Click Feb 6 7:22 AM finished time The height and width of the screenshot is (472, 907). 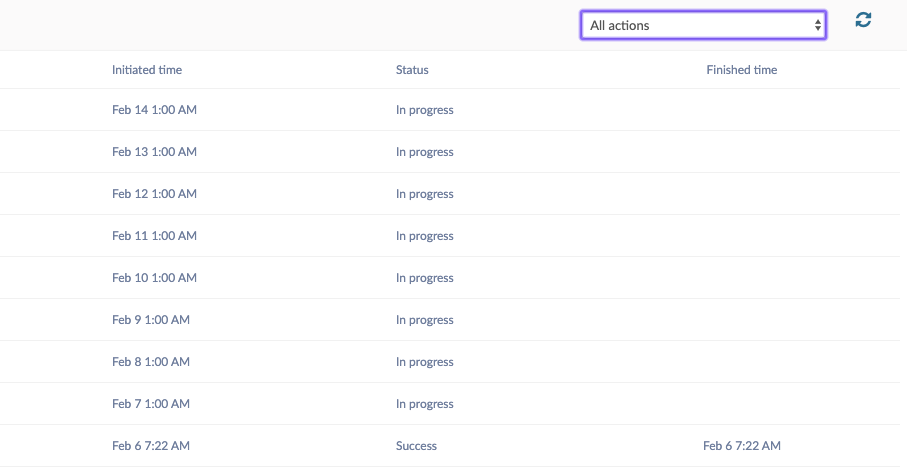pos(742,446)
